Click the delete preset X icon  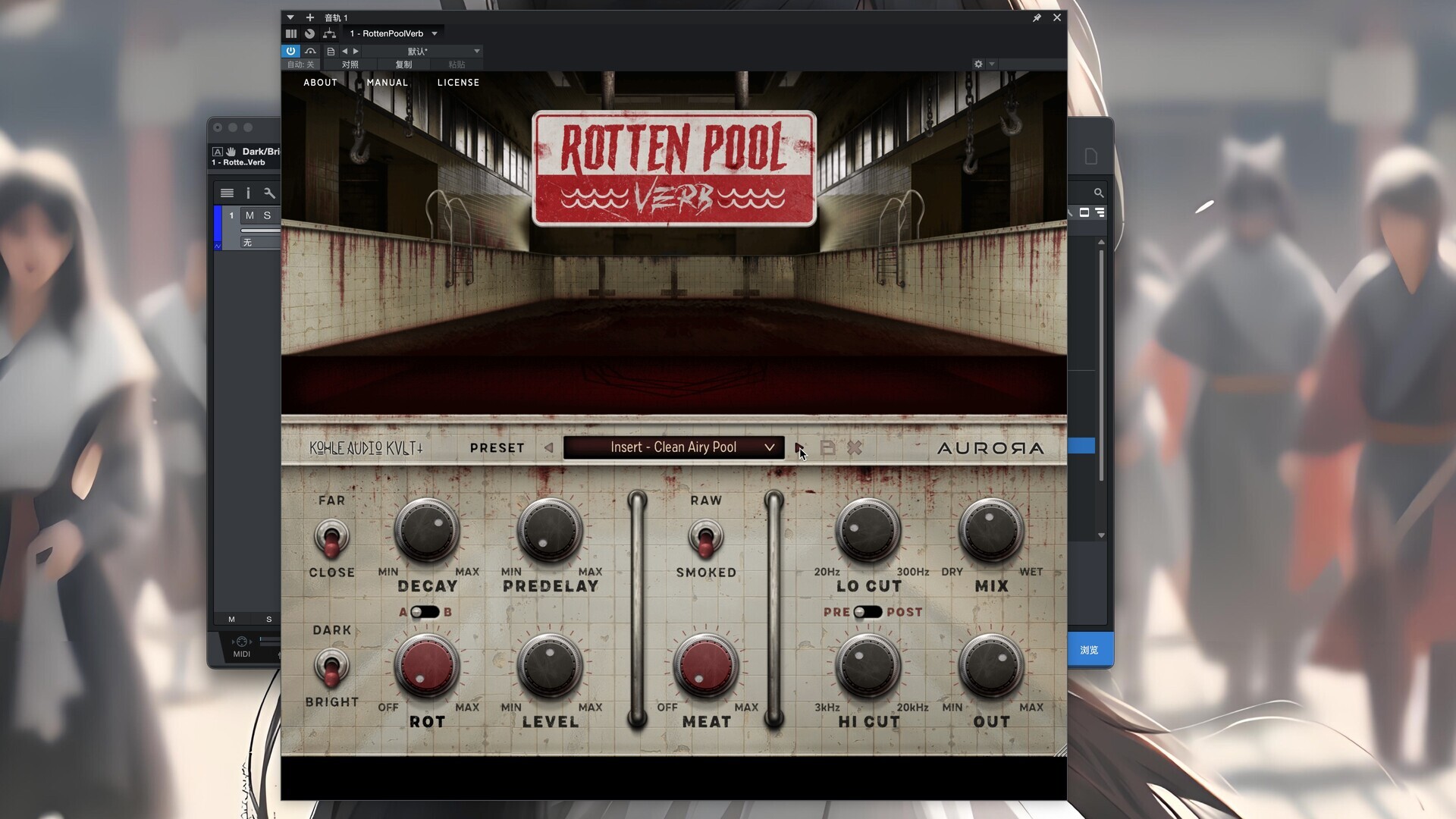point(855,448)
